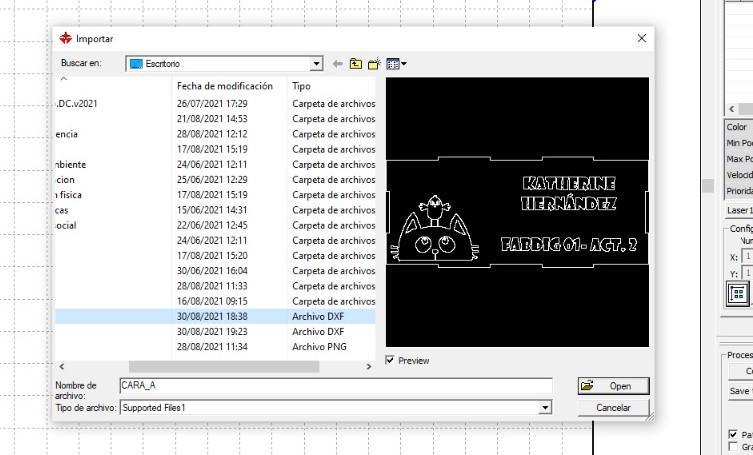Select the DXF file dated 30/08/2021 18:38
Image resolution: width=753 pixels, height=455 pixels.
(x=215, y=316)
